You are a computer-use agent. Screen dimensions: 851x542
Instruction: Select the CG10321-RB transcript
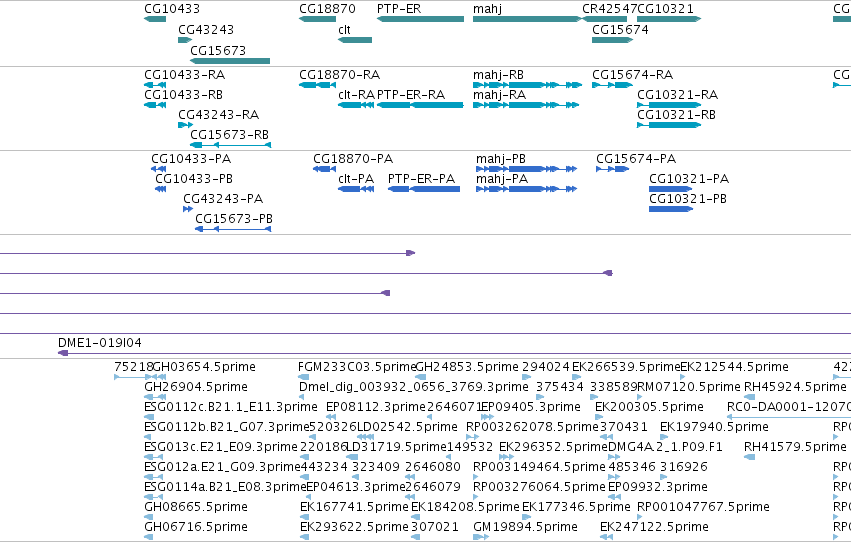[669, 125]
